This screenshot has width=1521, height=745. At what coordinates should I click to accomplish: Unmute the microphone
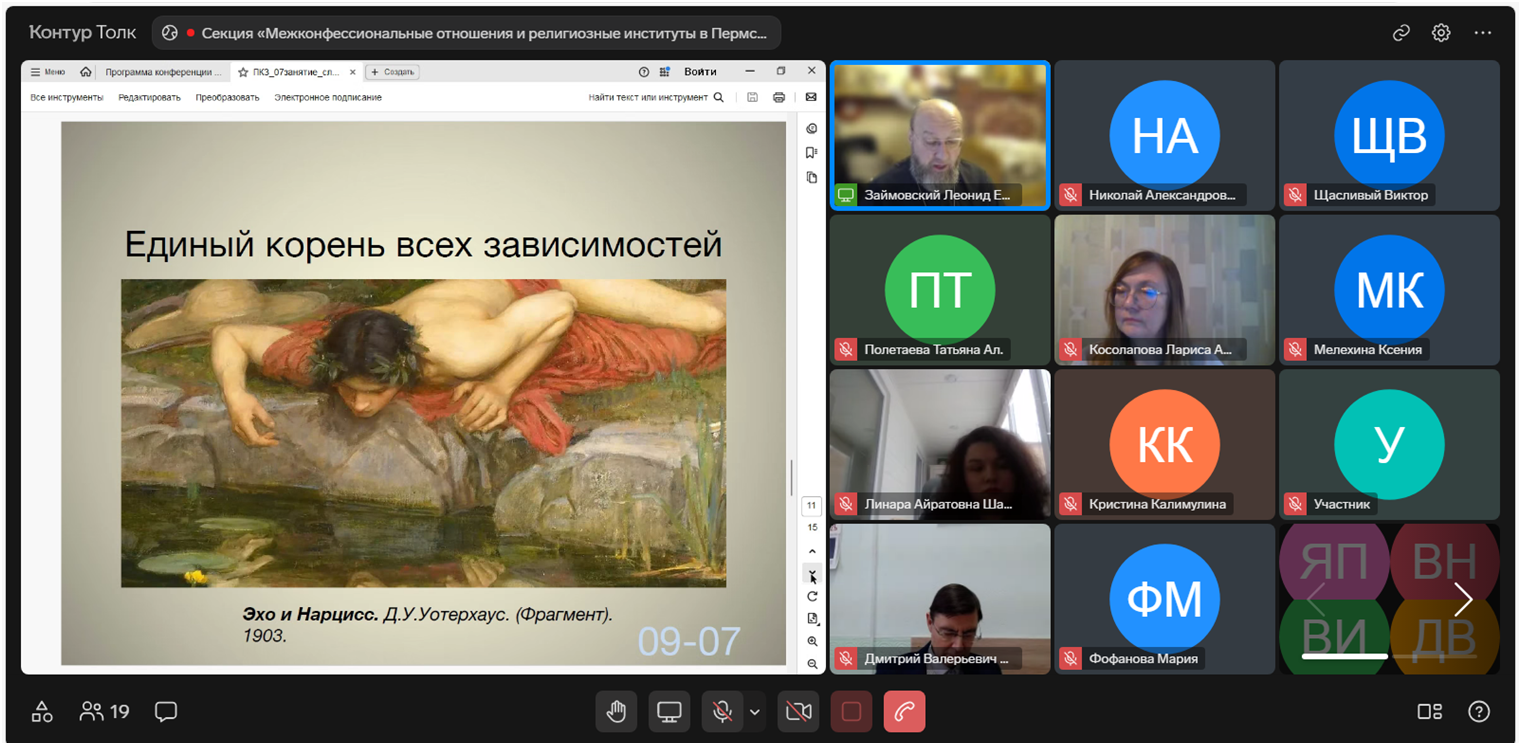pyautogui.click(x=721, y=712)
